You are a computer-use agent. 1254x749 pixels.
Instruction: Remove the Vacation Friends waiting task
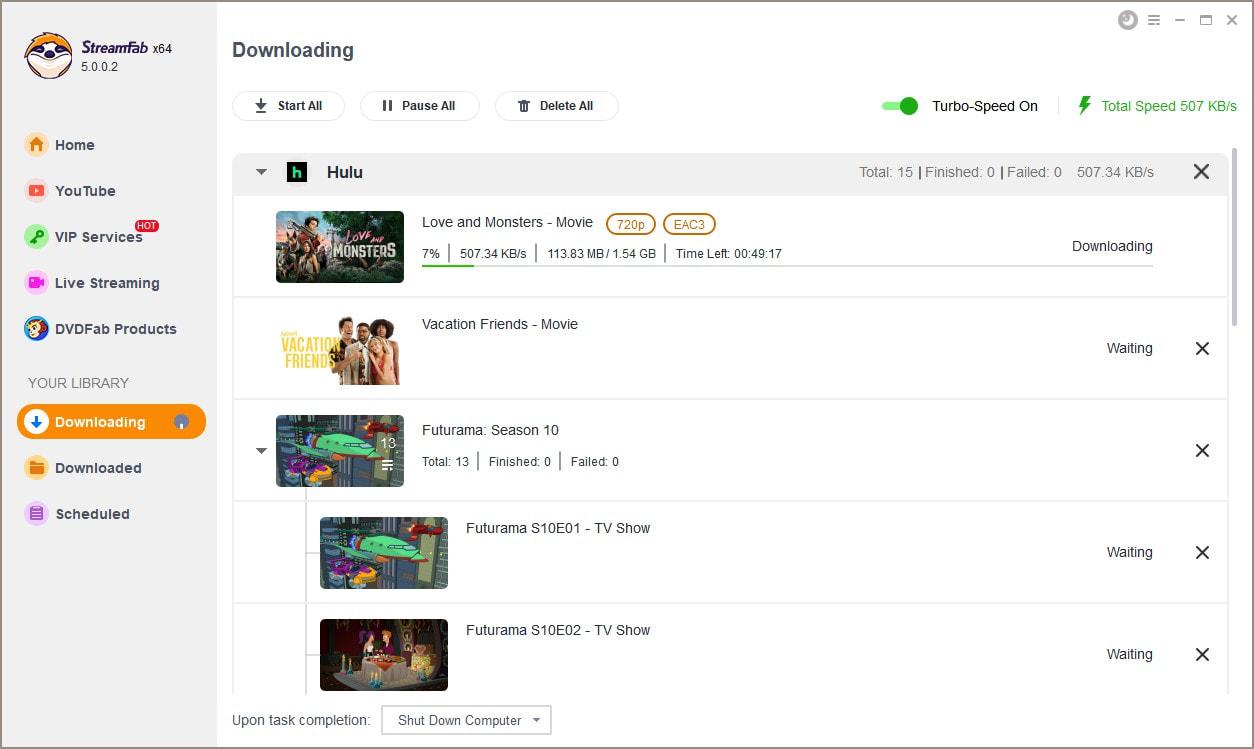point(1202,349)
